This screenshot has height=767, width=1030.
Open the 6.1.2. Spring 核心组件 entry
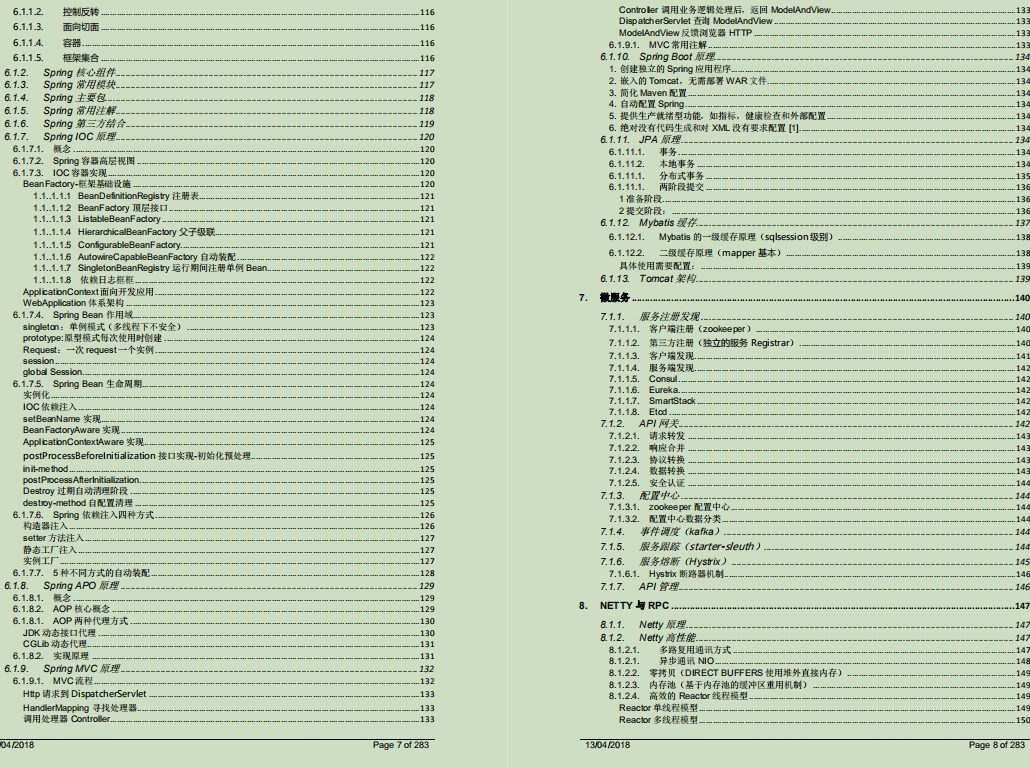point(219,73)
